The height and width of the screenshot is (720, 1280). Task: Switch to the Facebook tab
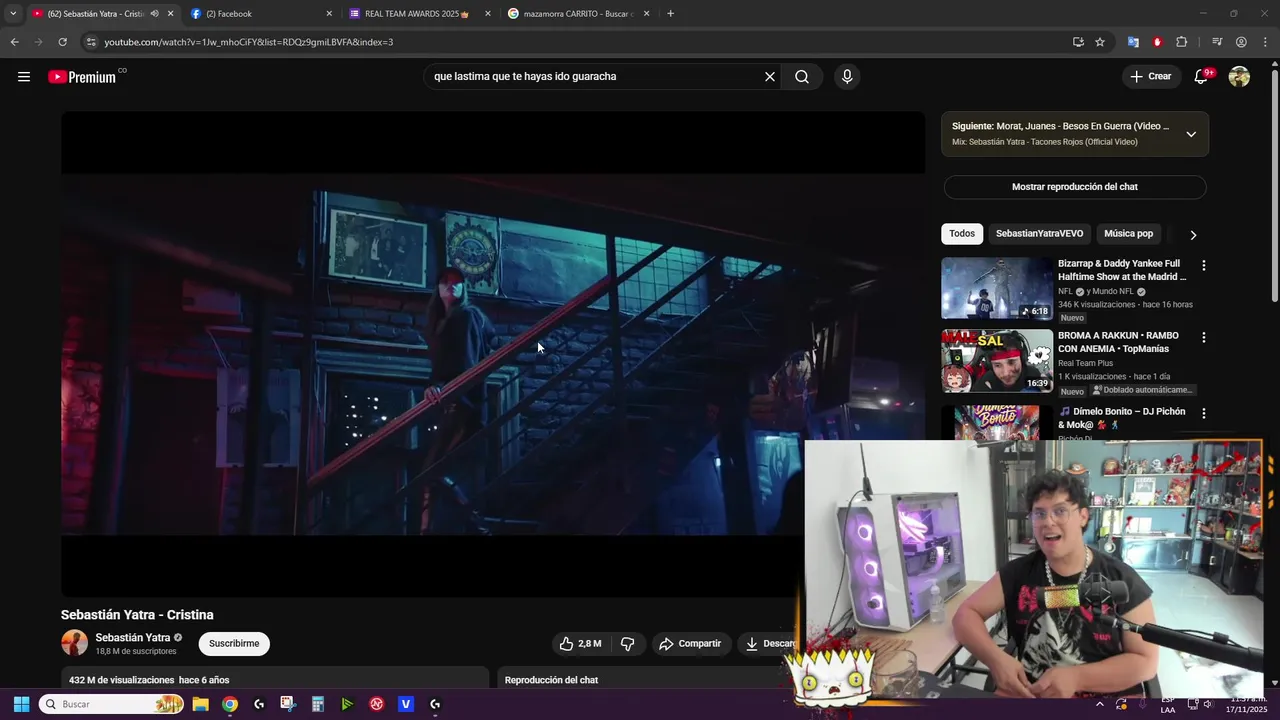(260, 14)
